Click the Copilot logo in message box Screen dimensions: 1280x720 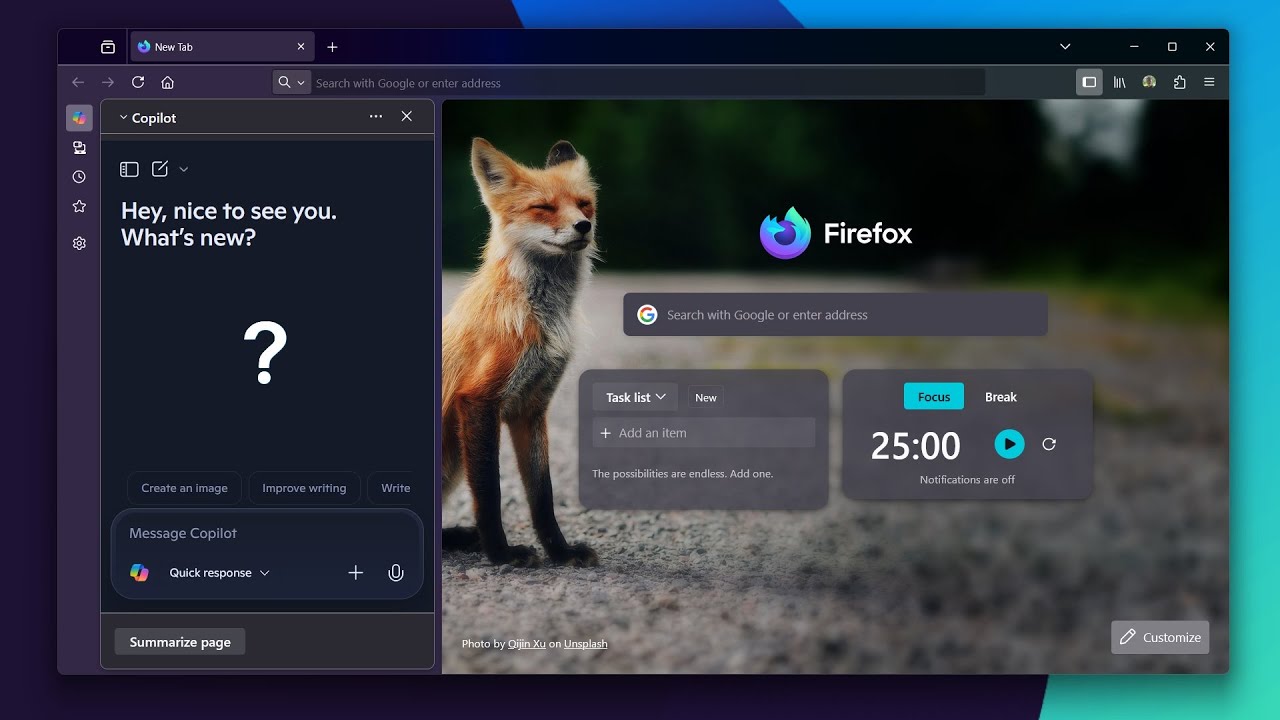[139, 573]
